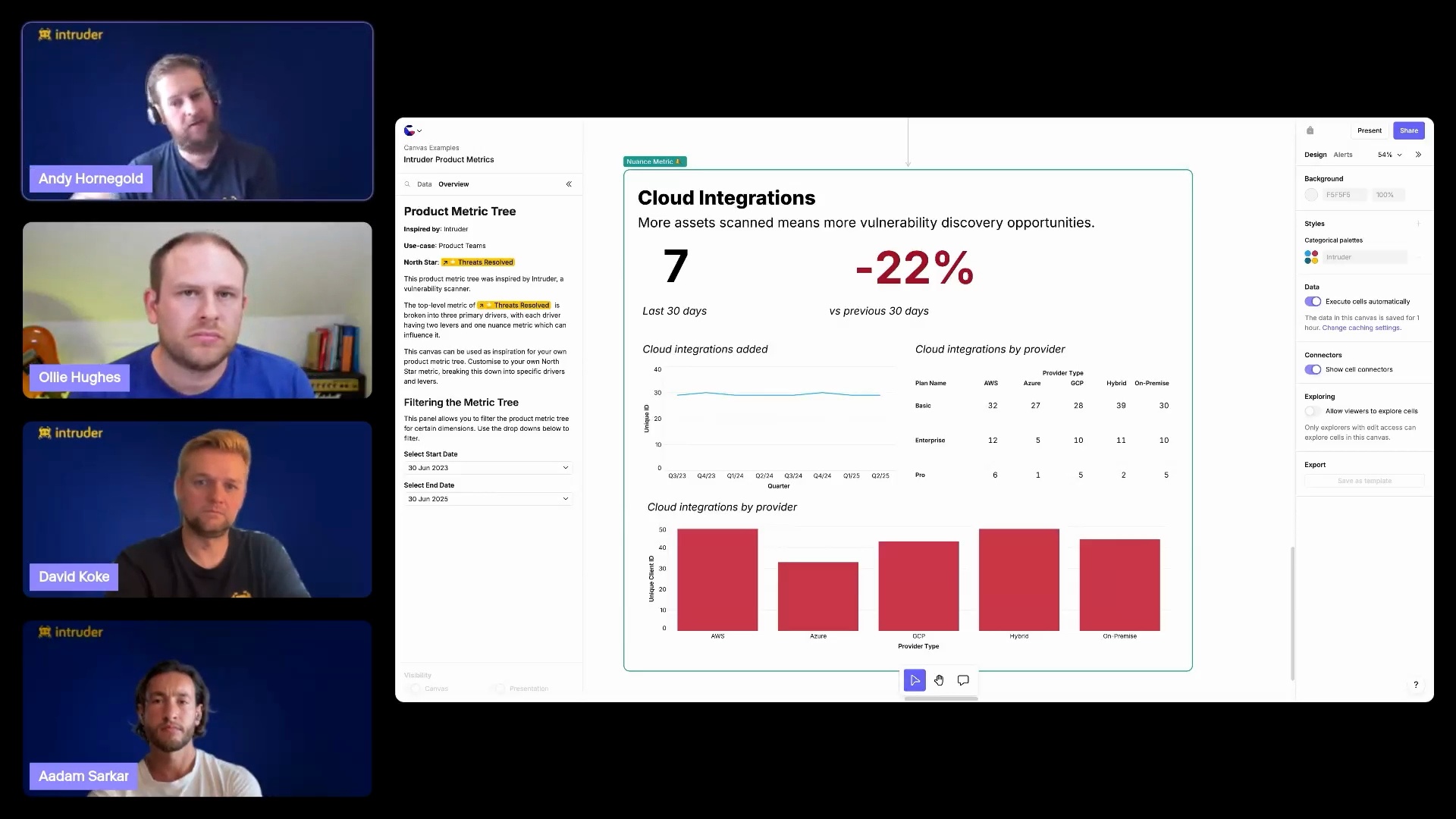Switch to the Data tab
This screenshot has height=819, width=1456.
pyautogui.click(x=424, y=184)
